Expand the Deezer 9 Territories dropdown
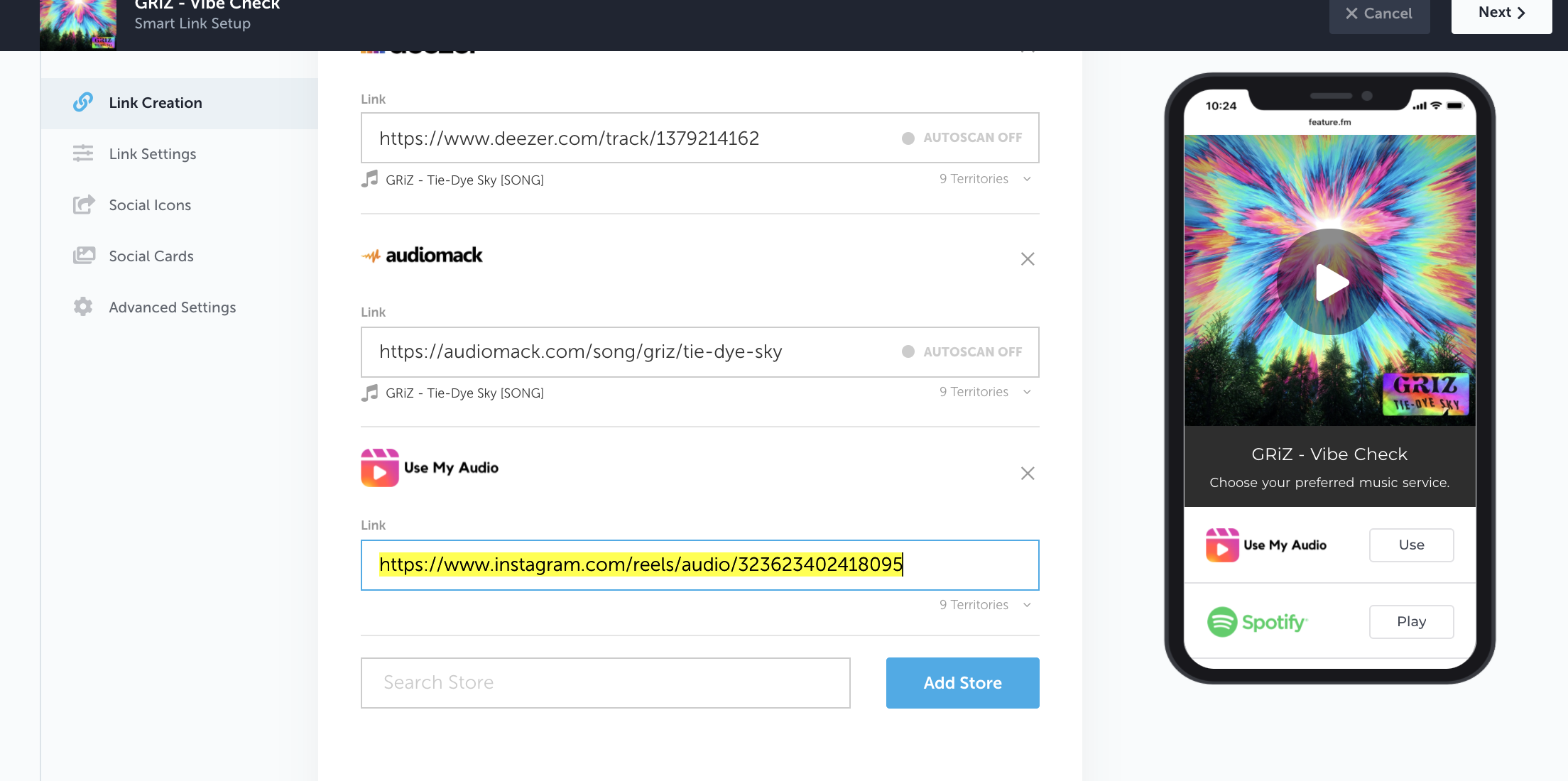 [x=985, y=179]
